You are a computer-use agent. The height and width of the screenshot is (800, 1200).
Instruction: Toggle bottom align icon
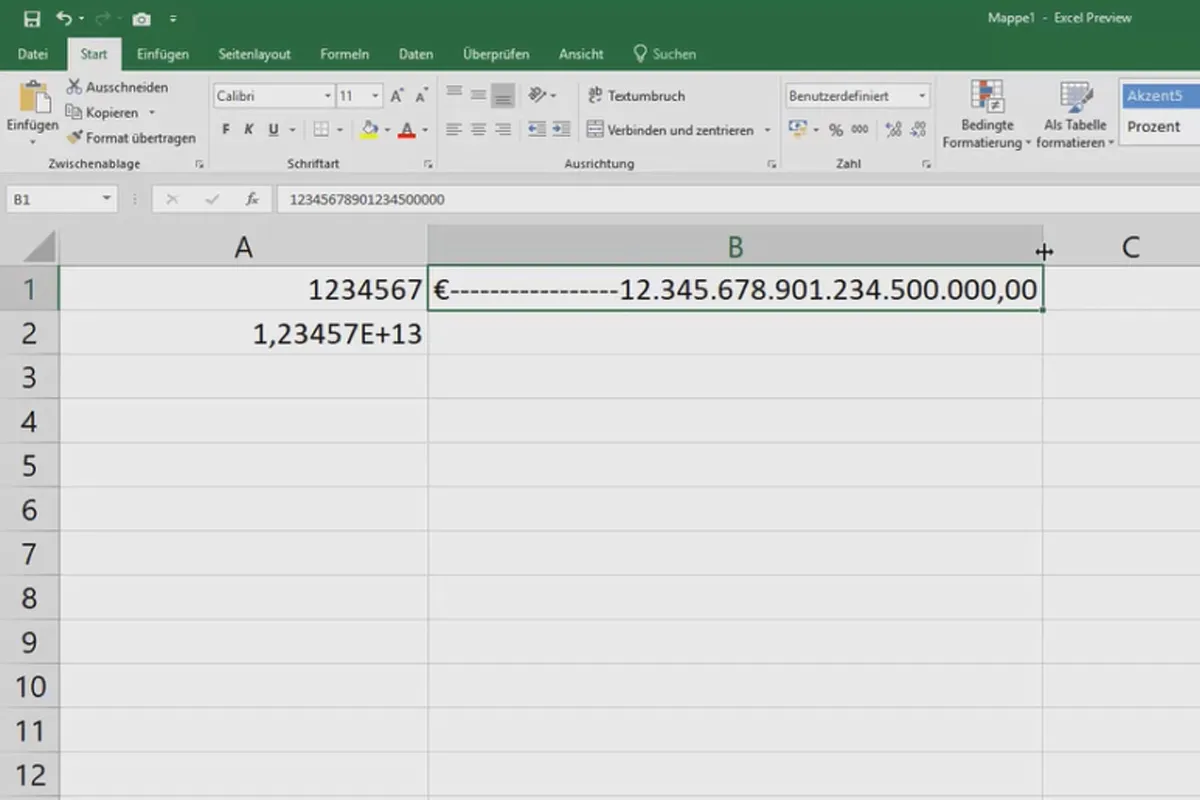click(x=503, y=96)
